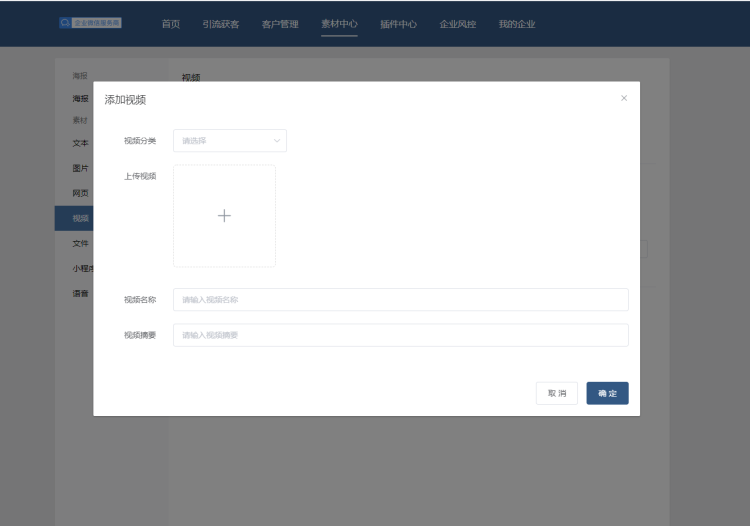
Task: Go to the 首页 navigation tab
Action: tap(171, 24)
